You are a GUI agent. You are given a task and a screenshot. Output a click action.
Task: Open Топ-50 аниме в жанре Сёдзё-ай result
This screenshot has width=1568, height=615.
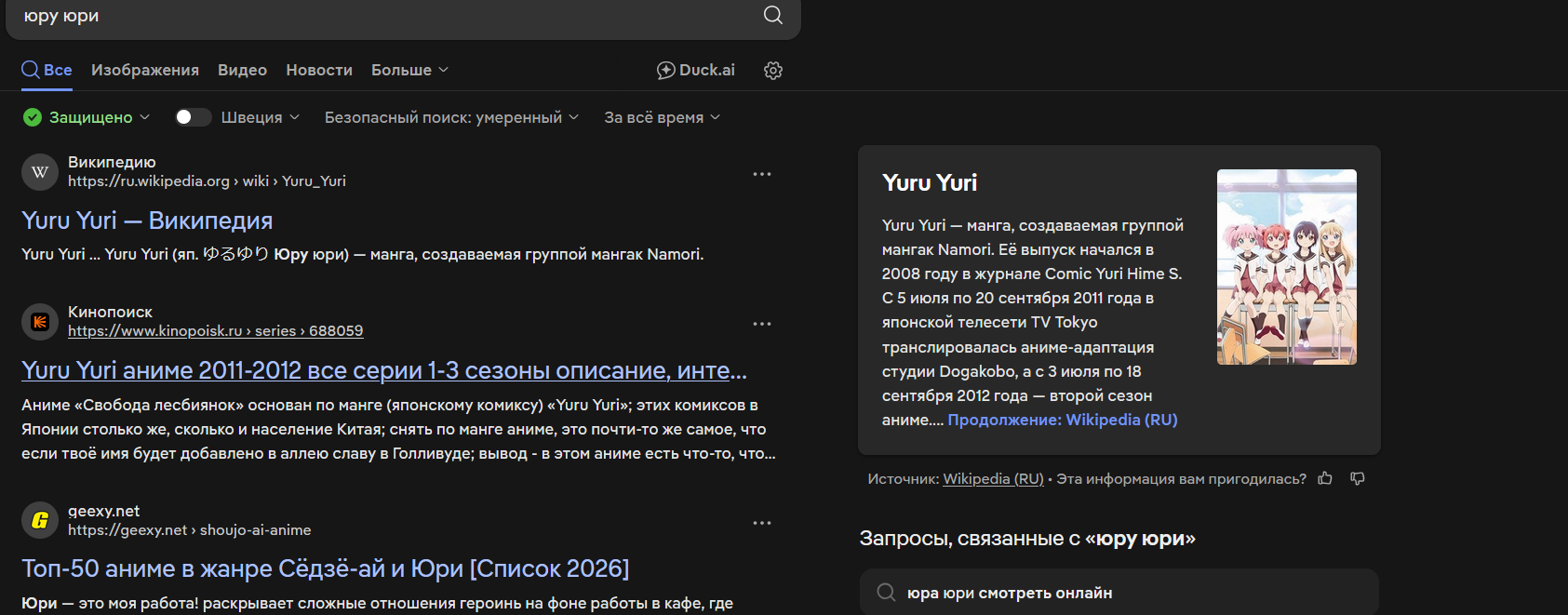coord(326,568)
